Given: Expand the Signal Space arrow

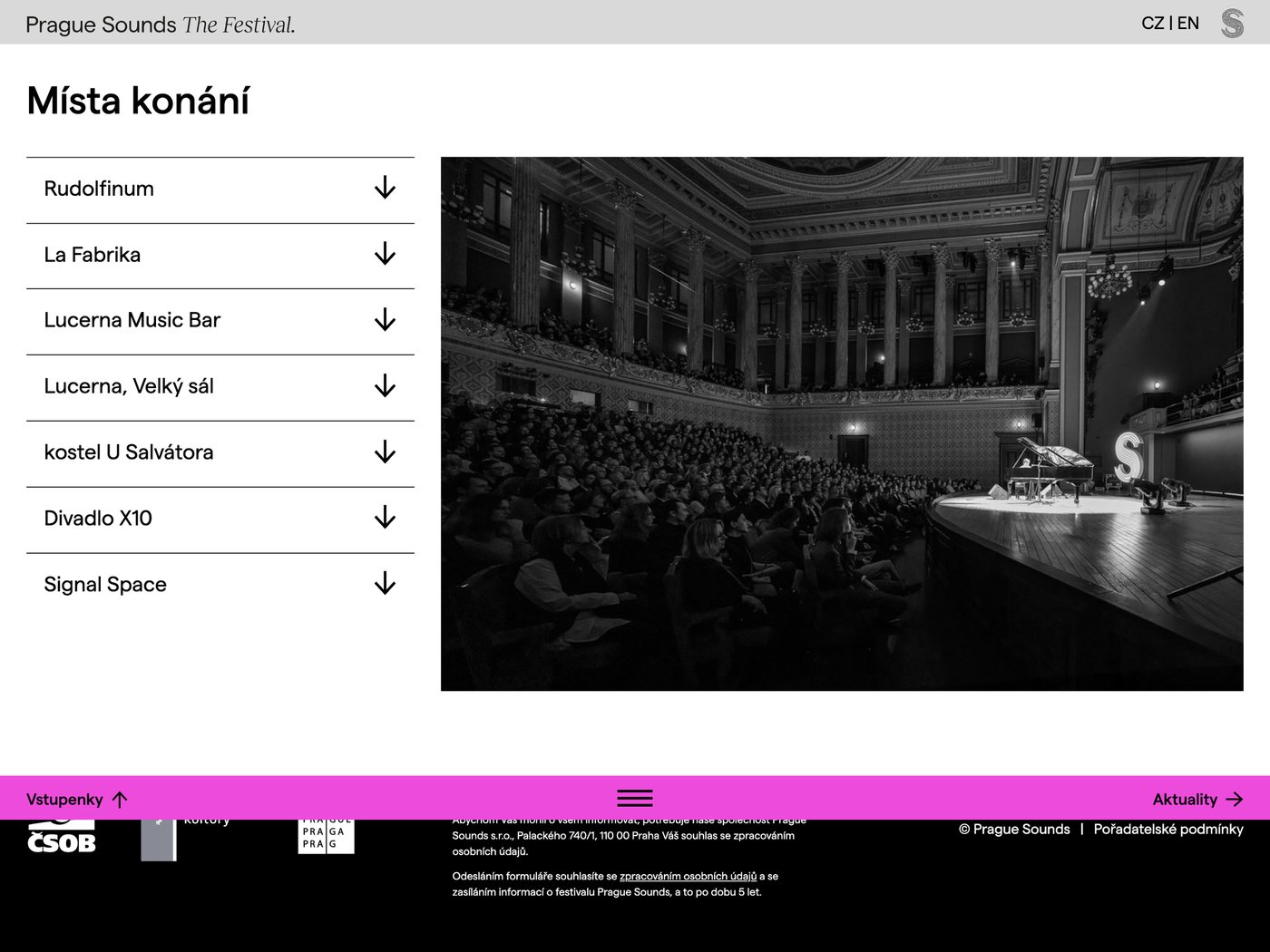Looking at the screenshot, I should coord(385,584).
